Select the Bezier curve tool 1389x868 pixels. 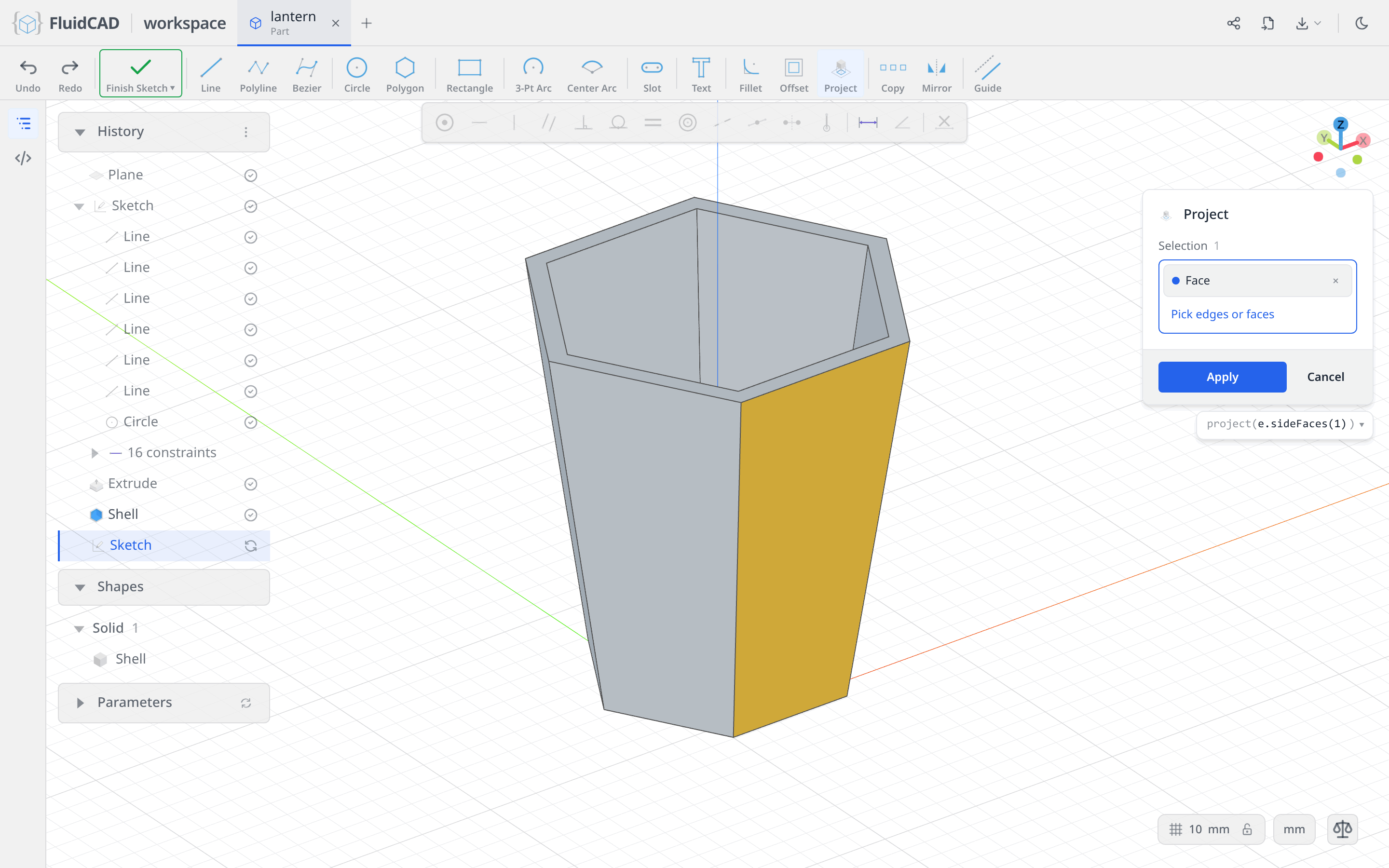[x=307, y=75]
